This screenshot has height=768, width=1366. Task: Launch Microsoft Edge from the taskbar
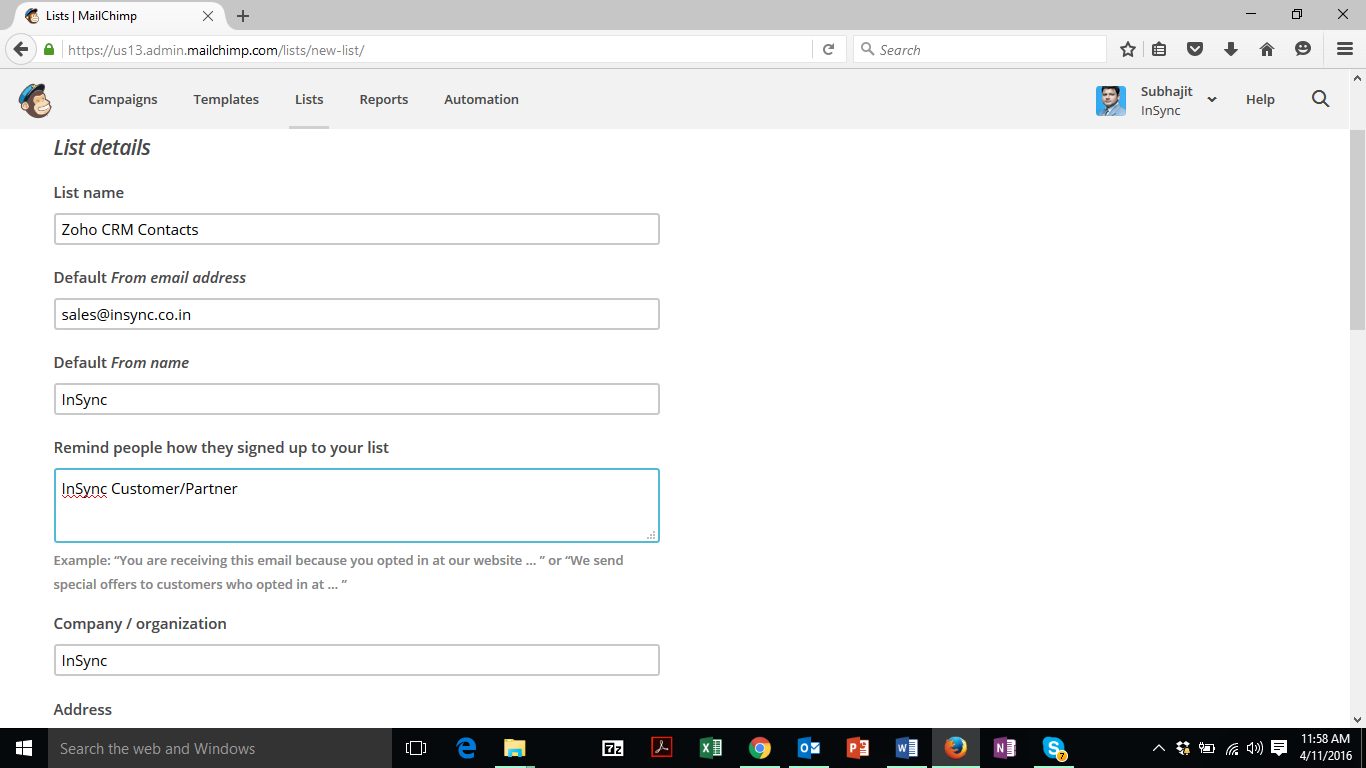tap(466, 748)
